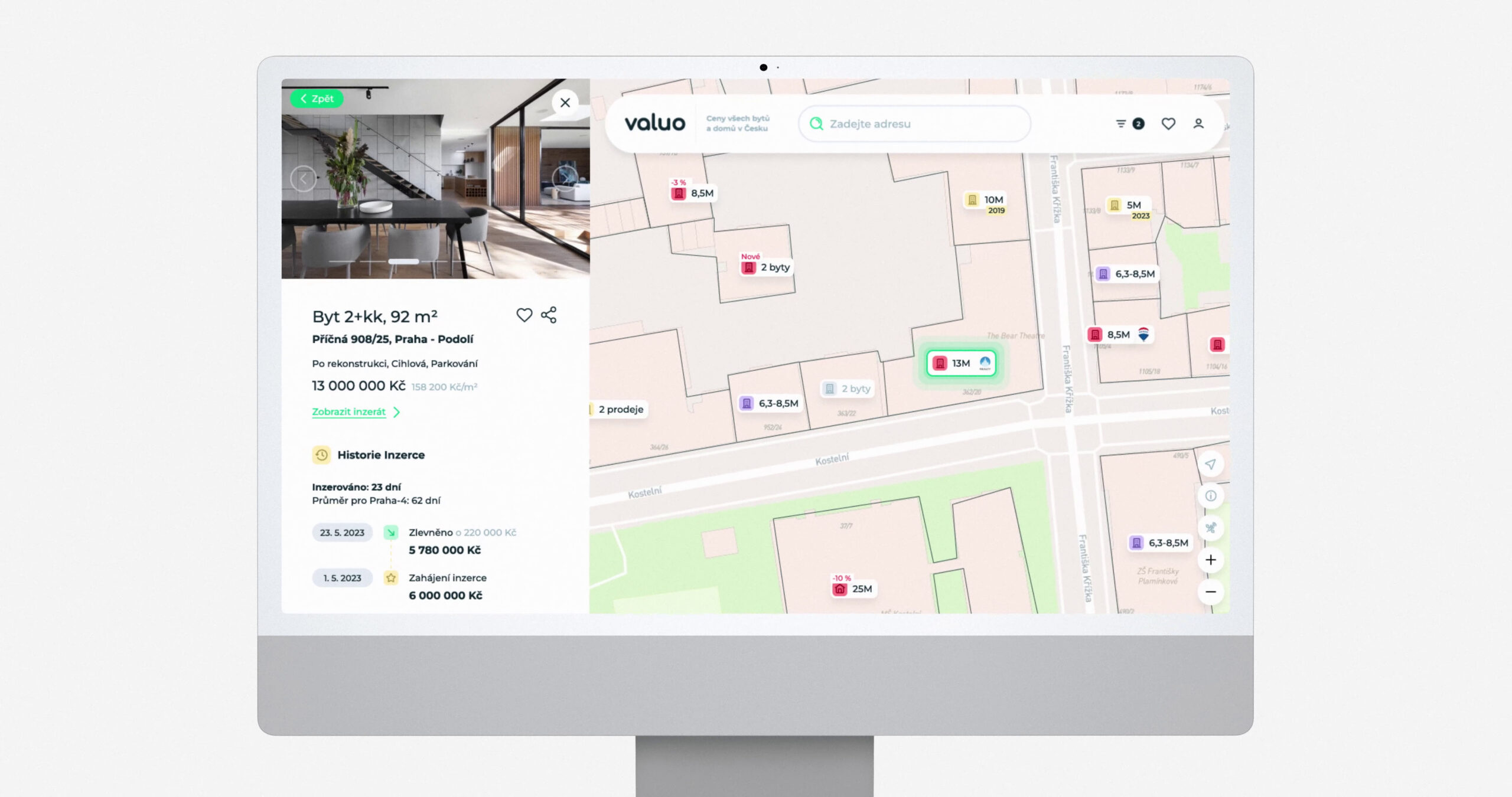Screen dimensions: 1512x797
Task: Click arrow next to Zobrazit inzerát
Action: 397,412
